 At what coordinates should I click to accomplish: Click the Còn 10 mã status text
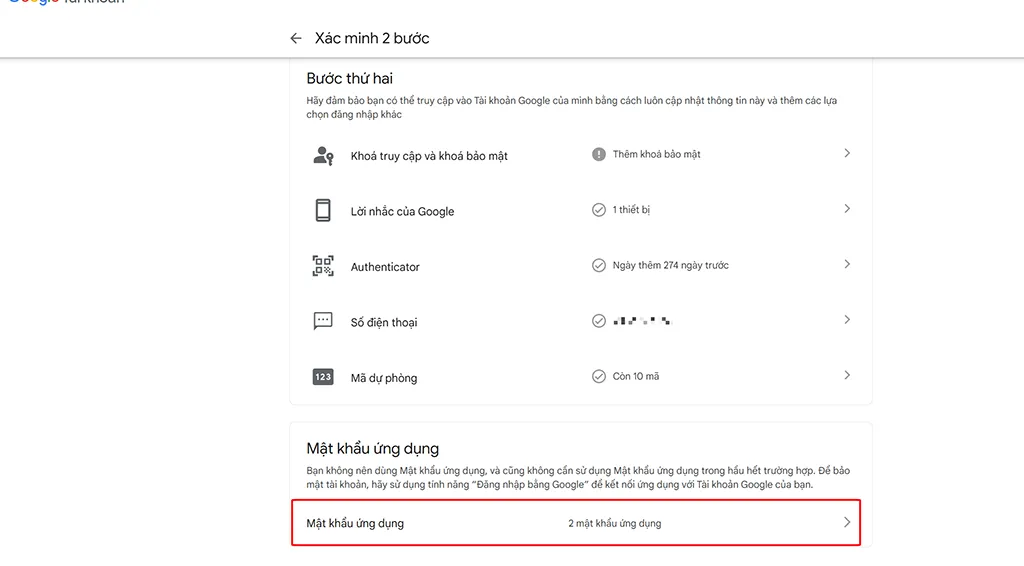(636, 376)
